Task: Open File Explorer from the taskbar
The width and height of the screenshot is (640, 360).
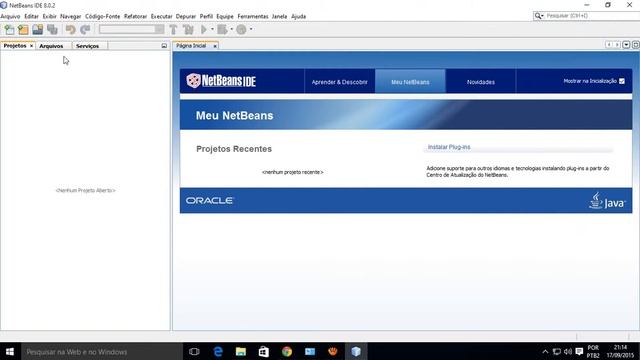Action: (241, 351)
